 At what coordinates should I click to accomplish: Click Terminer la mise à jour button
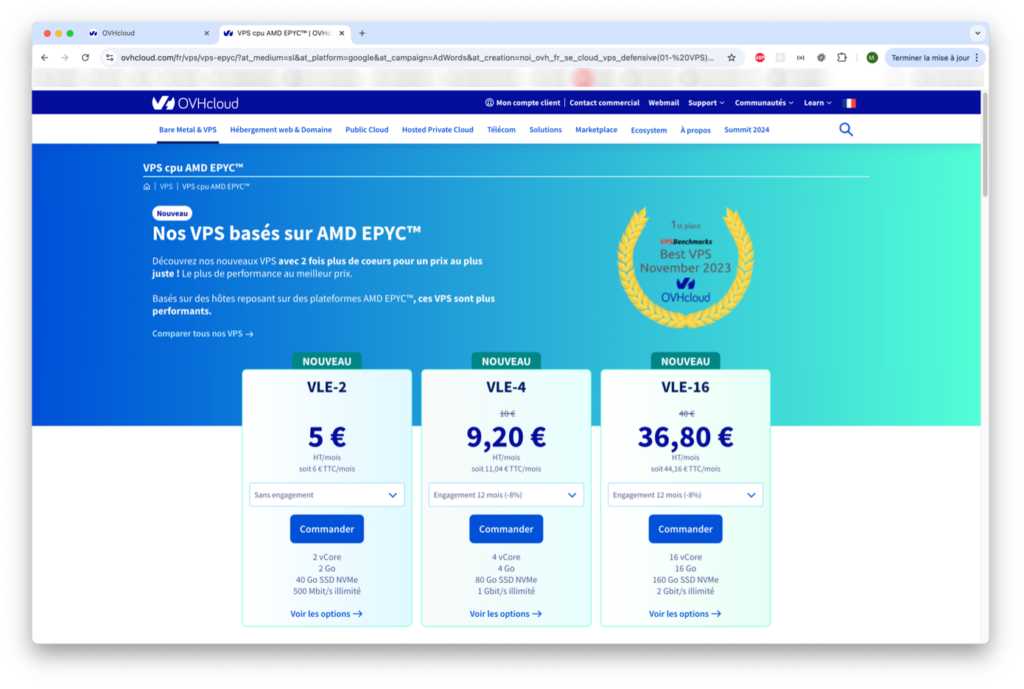pyautogui.click(x=935, y=57)
